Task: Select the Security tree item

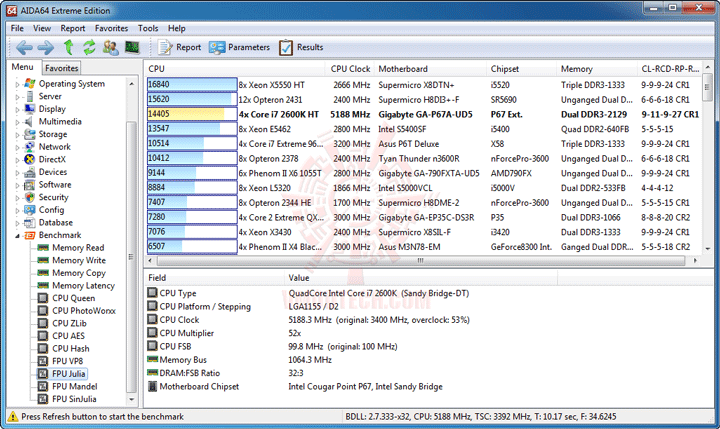Action: pyautogui.click(x=53, y=197)
